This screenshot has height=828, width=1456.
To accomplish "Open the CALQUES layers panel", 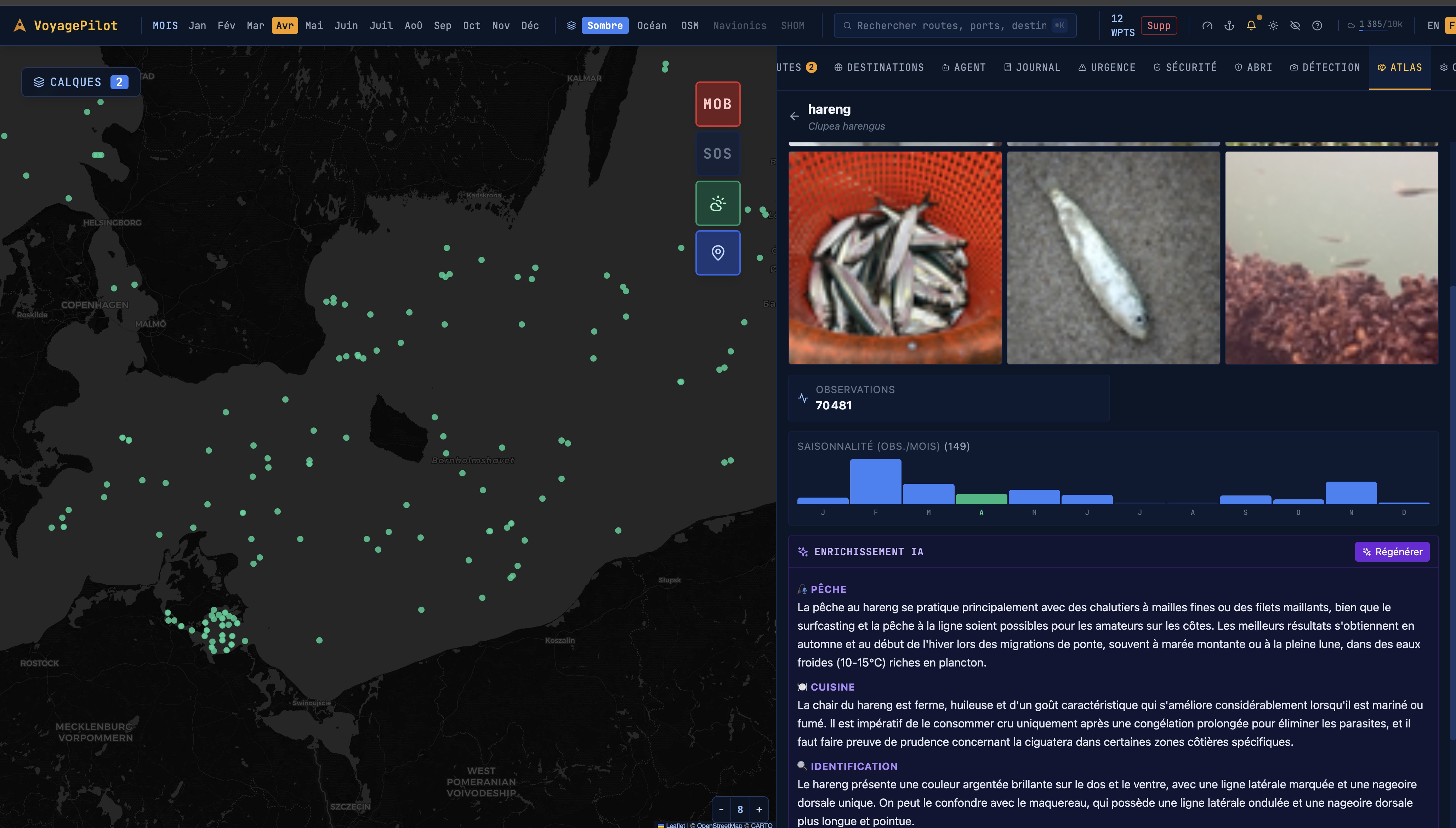I will [x=81, y=82].
